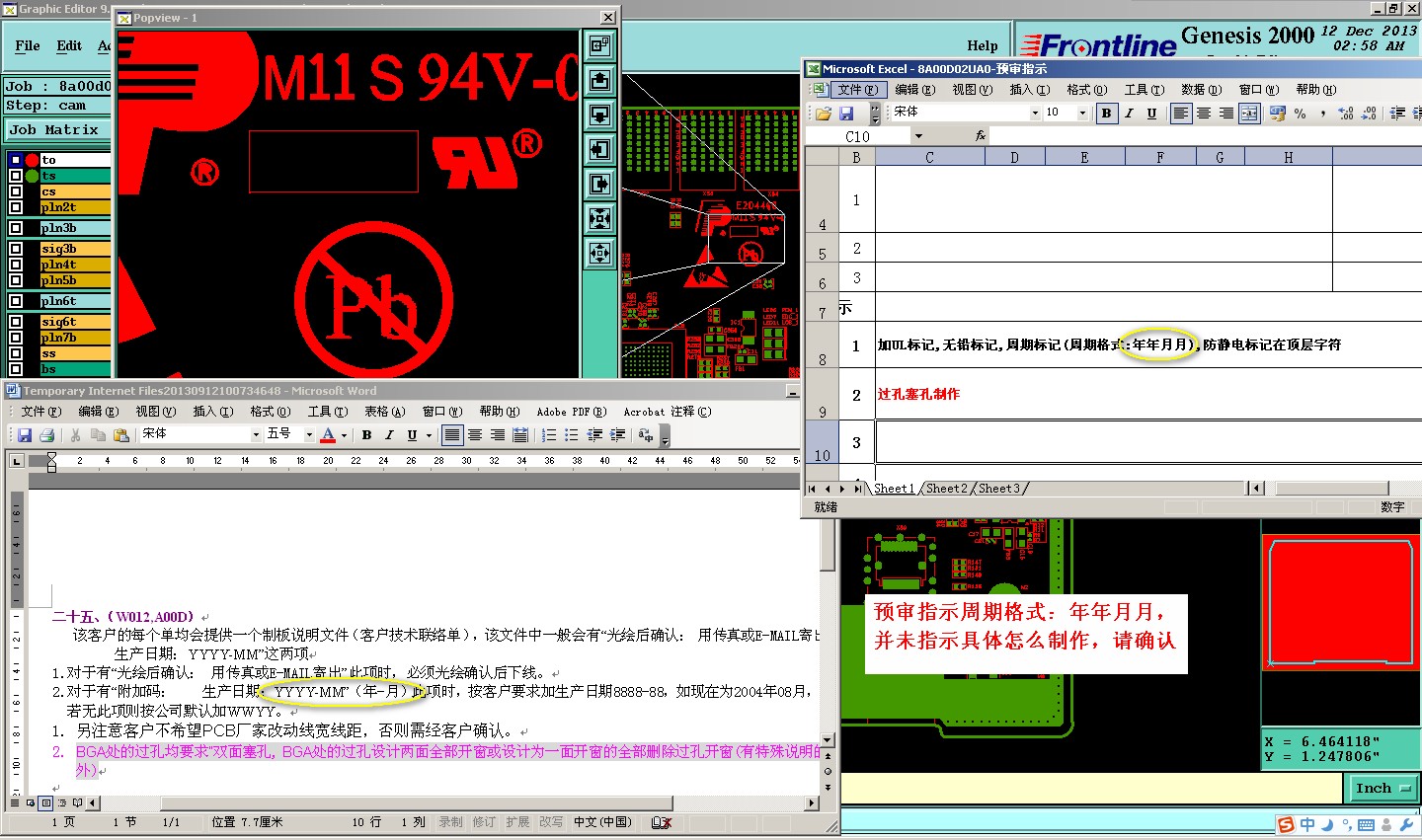This screenshot has height=840, width=1422.
Task: Click Excel formula bar input
Action: tap(1205, 136)
